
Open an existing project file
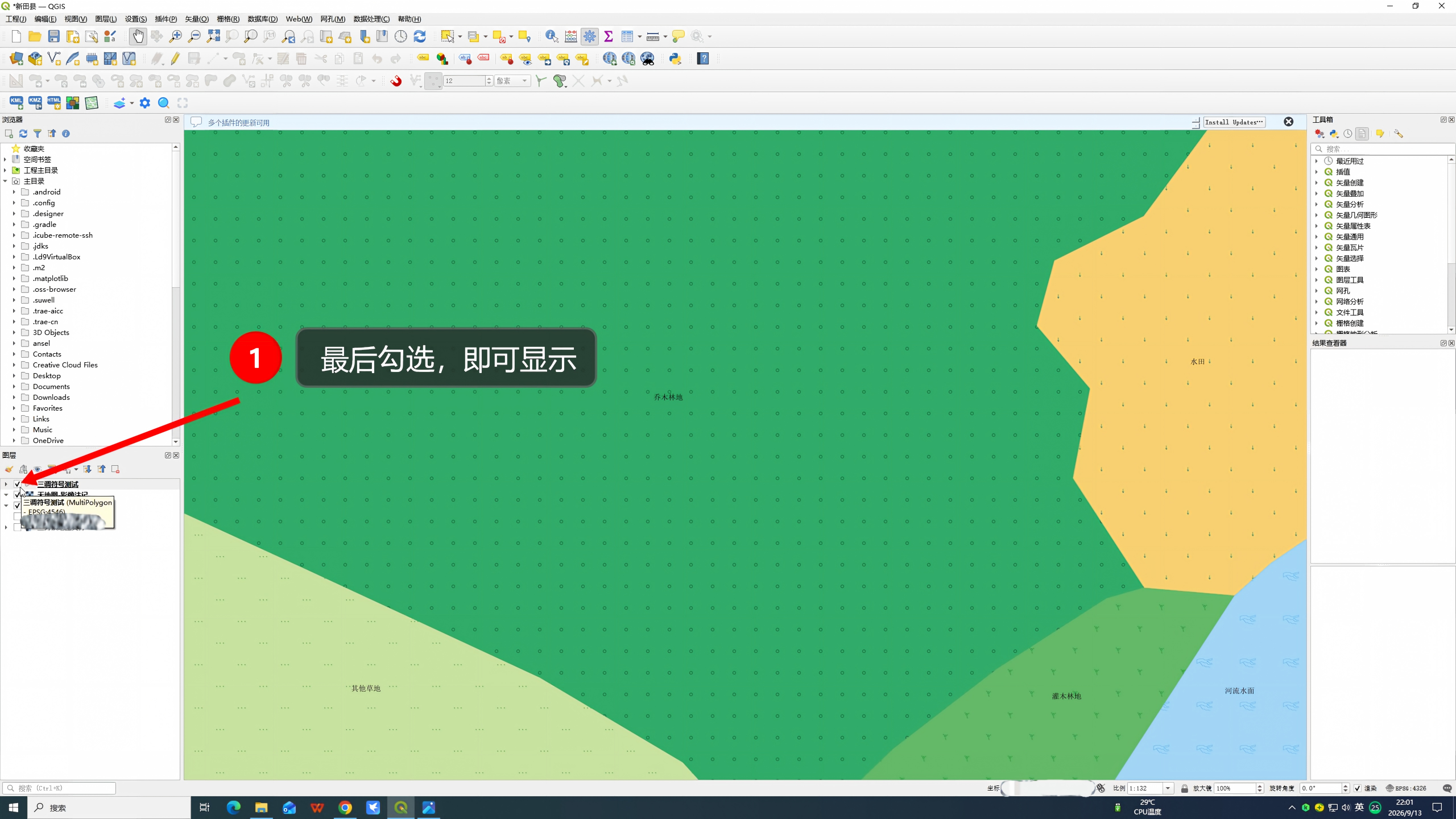click(35, 36)
